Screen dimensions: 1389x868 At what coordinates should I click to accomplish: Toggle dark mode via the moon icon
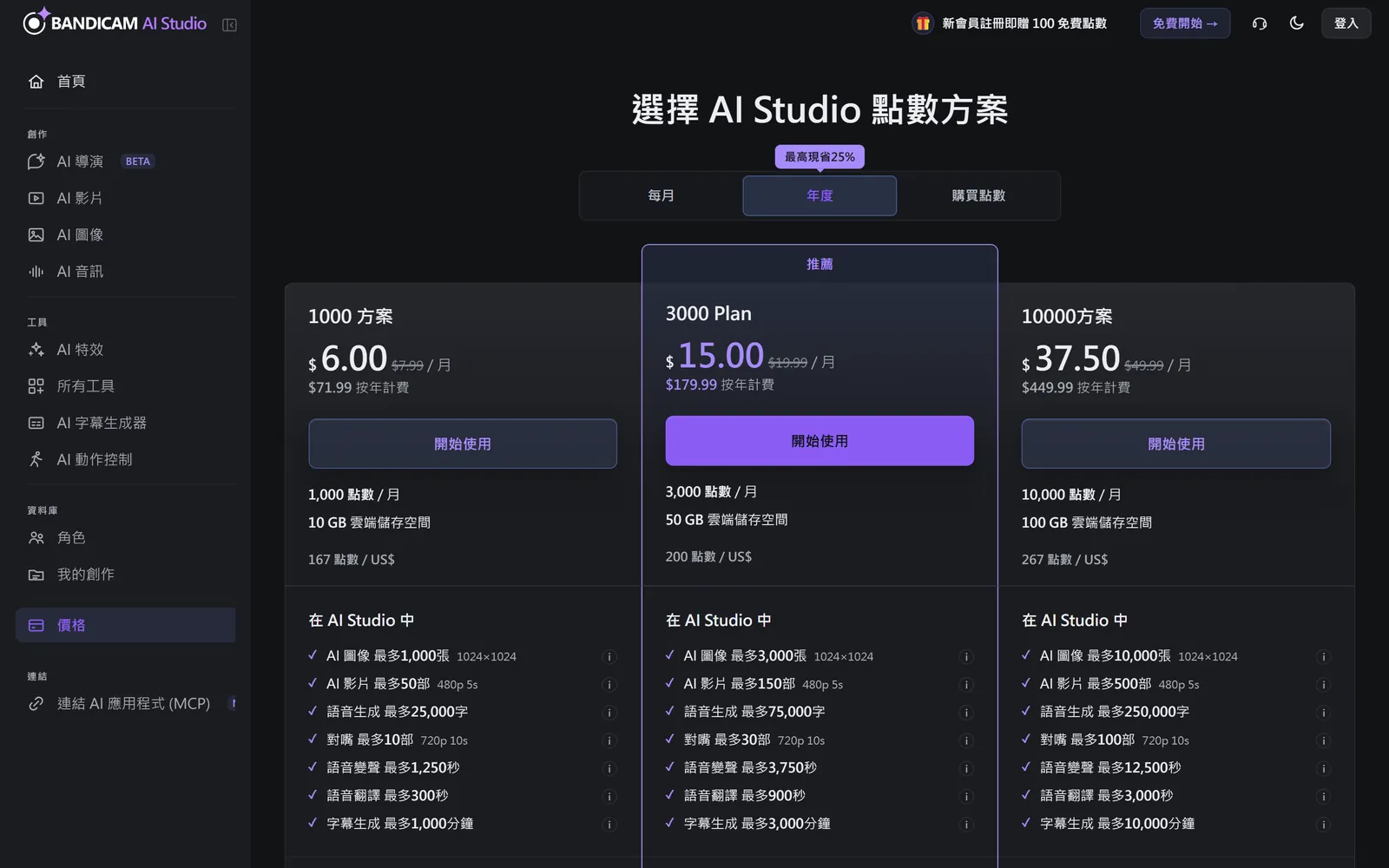(x=1297, y=23)
